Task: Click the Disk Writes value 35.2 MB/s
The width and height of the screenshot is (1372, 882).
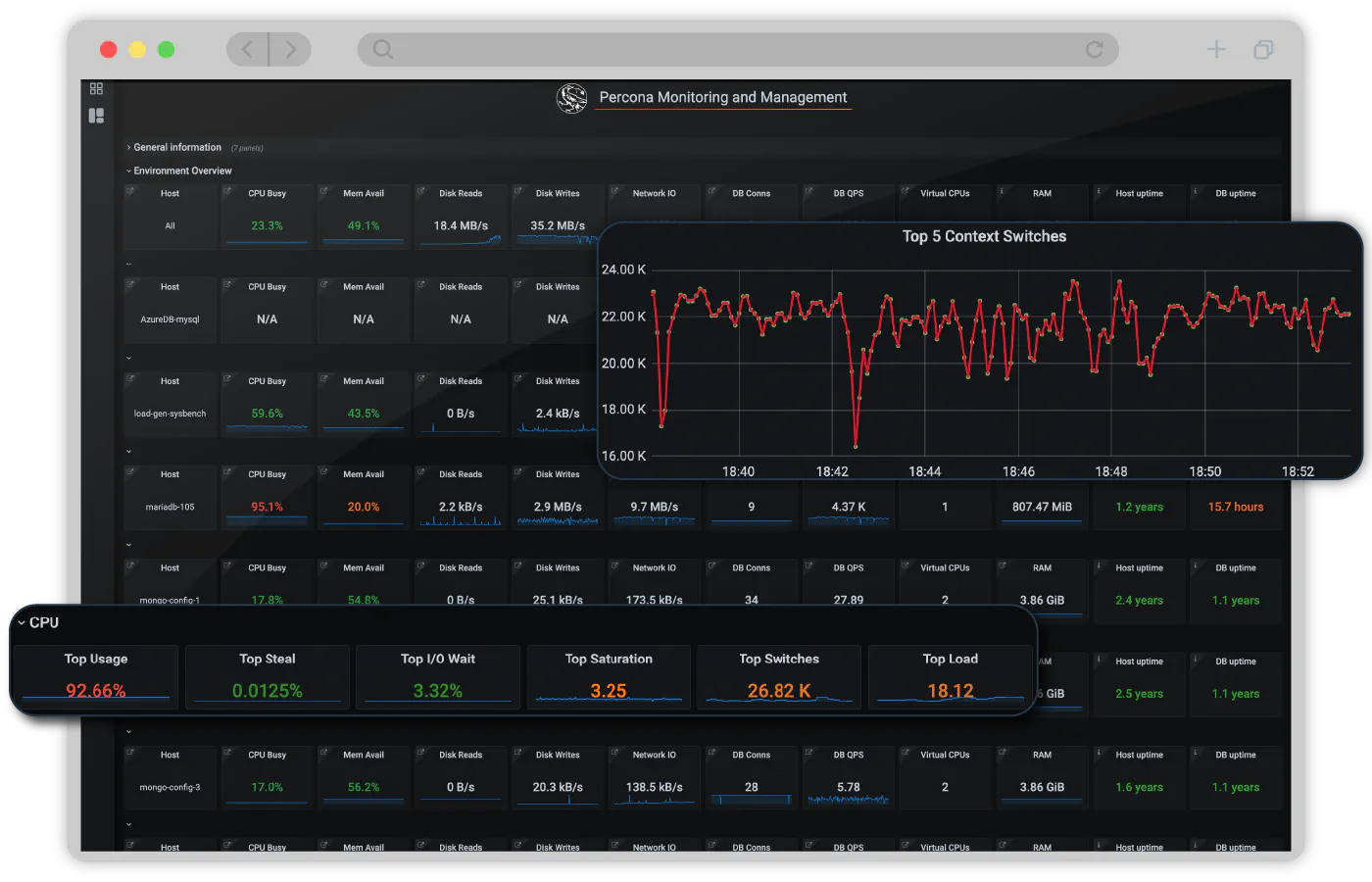Action: [x=558, y=225]
